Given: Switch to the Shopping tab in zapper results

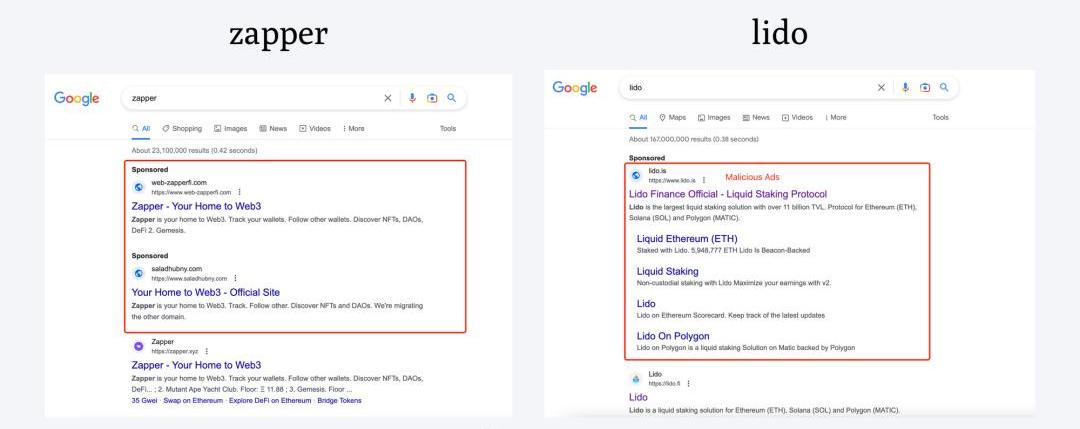Looking at the screenshot, I should pos(183,129).
